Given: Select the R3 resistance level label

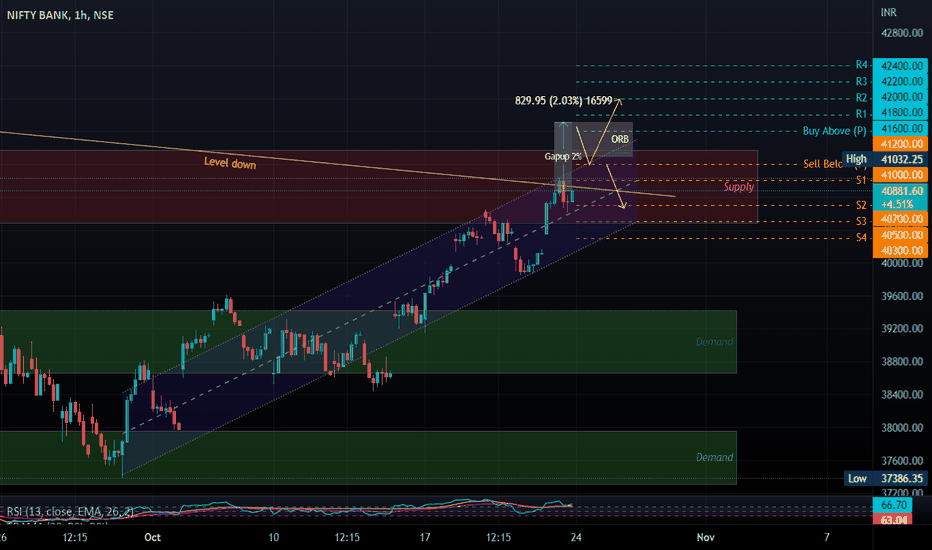Looking at the screenshot, I should point(861,81).
